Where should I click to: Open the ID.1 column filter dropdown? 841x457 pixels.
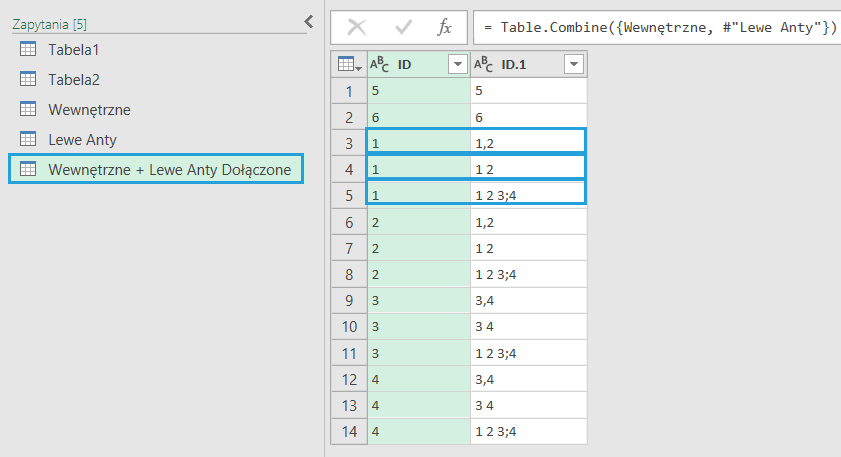[x=573, y=65]
